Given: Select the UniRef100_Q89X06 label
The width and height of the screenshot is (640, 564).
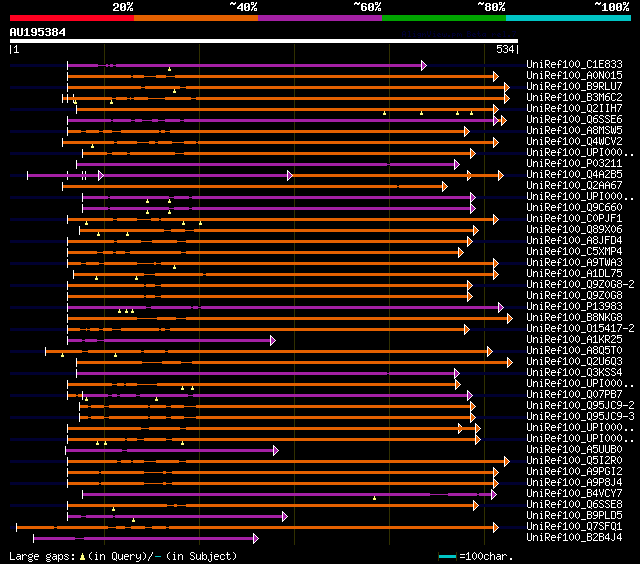Looking at the screenshot, I should point(574,229).
